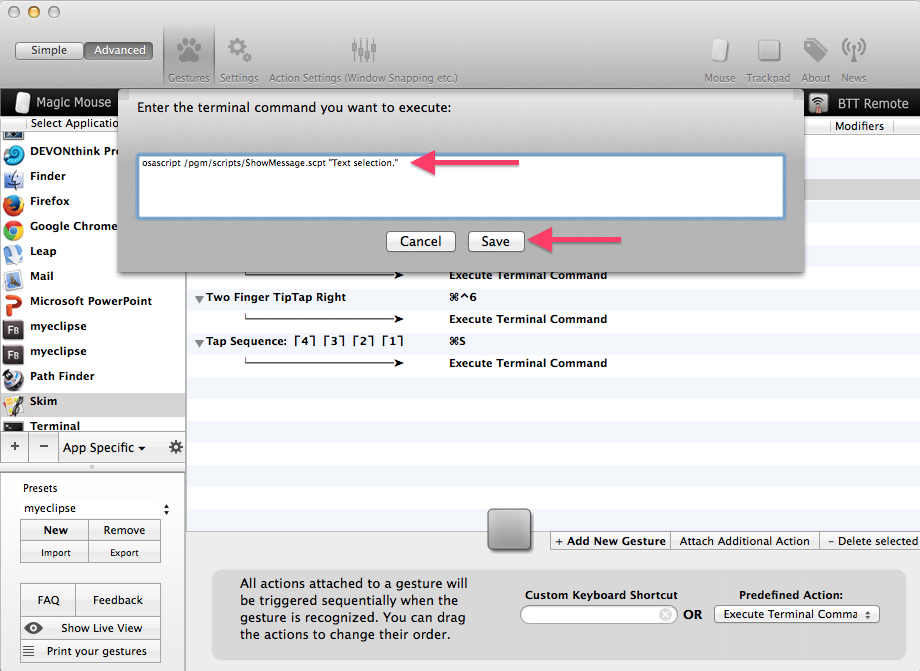Image resolution: width=920 pixels, height=671 pixels.
Task: Click Cancel in the terminal command dialog
Action: (x=420, y=241)
